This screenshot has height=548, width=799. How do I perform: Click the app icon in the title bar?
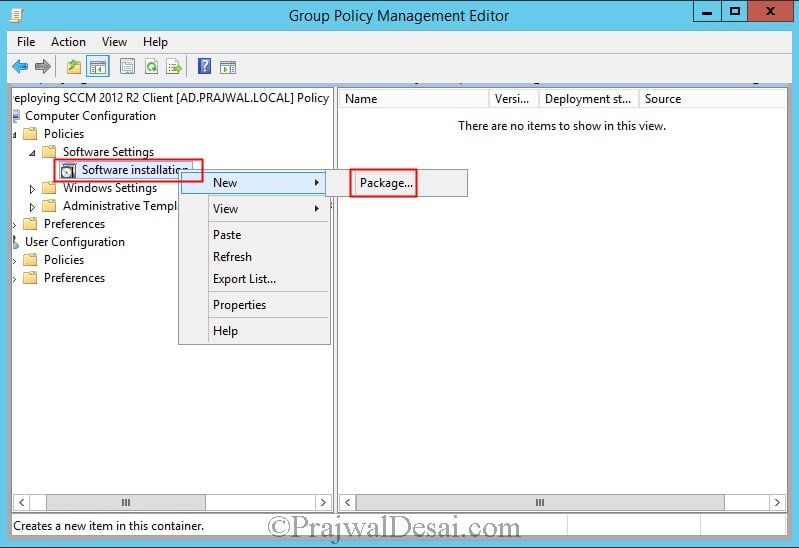(x=17, y=15)
